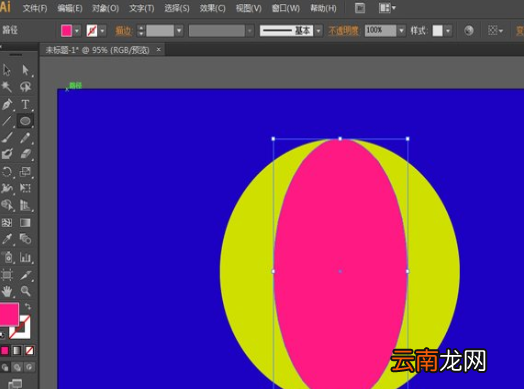
Task: Open the 窗口(W) menu
Action: coord(286,8)
